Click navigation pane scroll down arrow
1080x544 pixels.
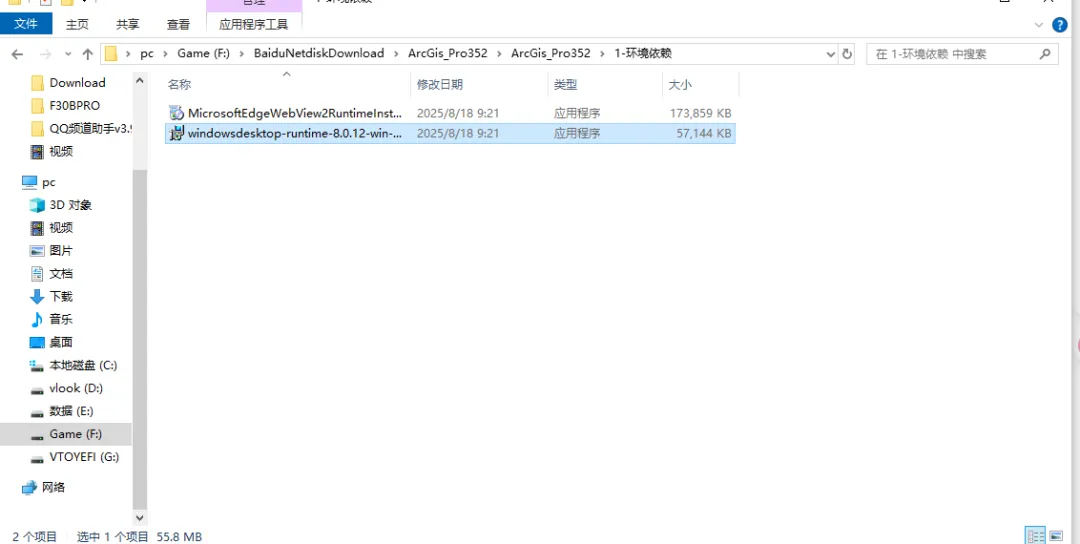coord(140,517)
